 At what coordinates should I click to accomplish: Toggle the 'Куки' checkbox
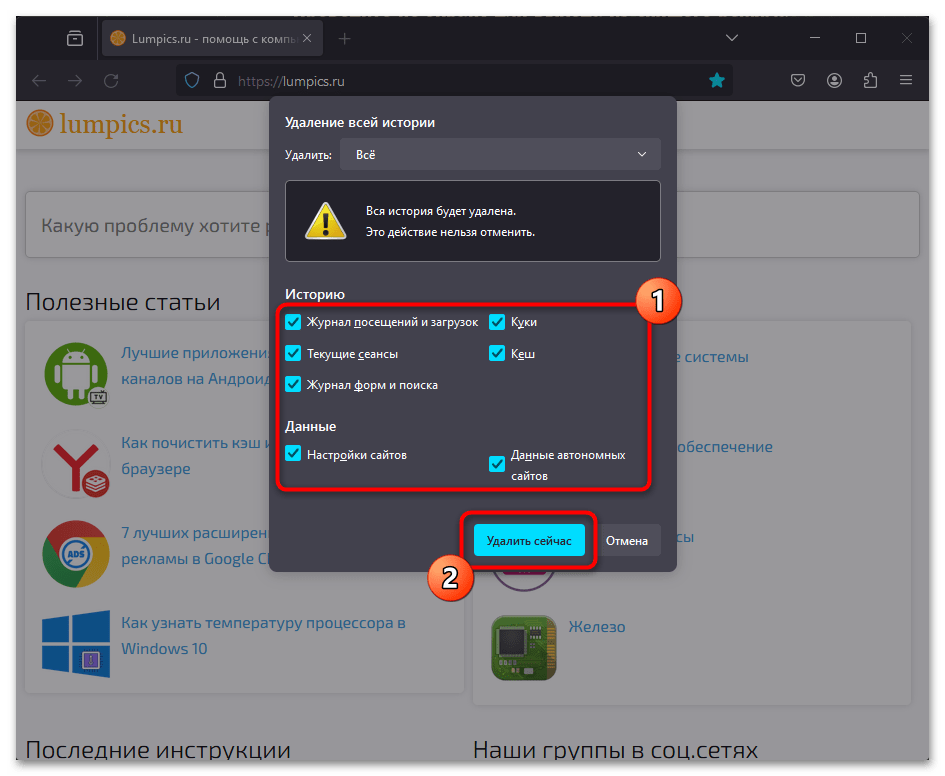(x=497, y=322)
